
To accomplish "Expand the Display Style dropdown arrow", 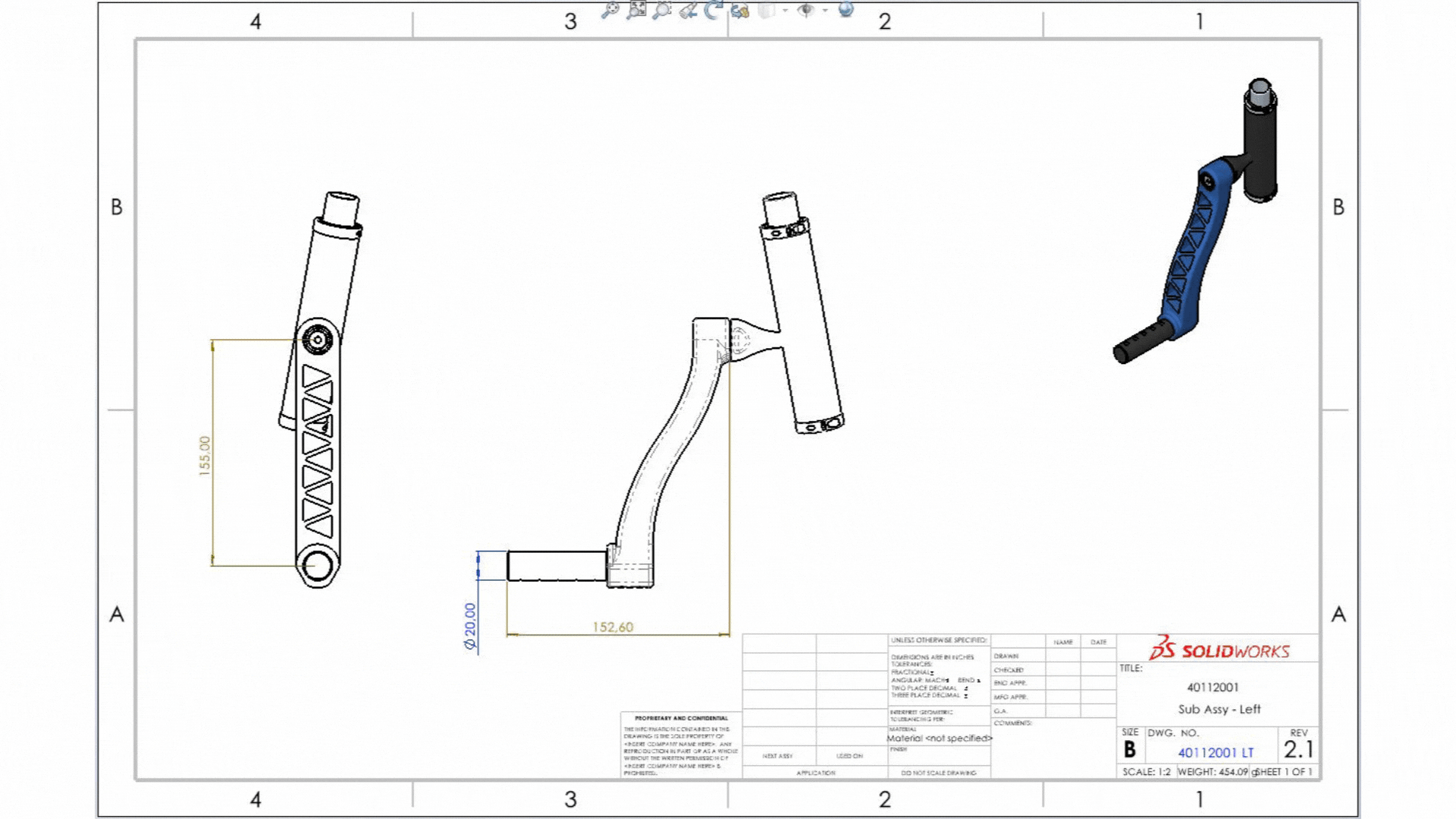I will tap(785, 11).
